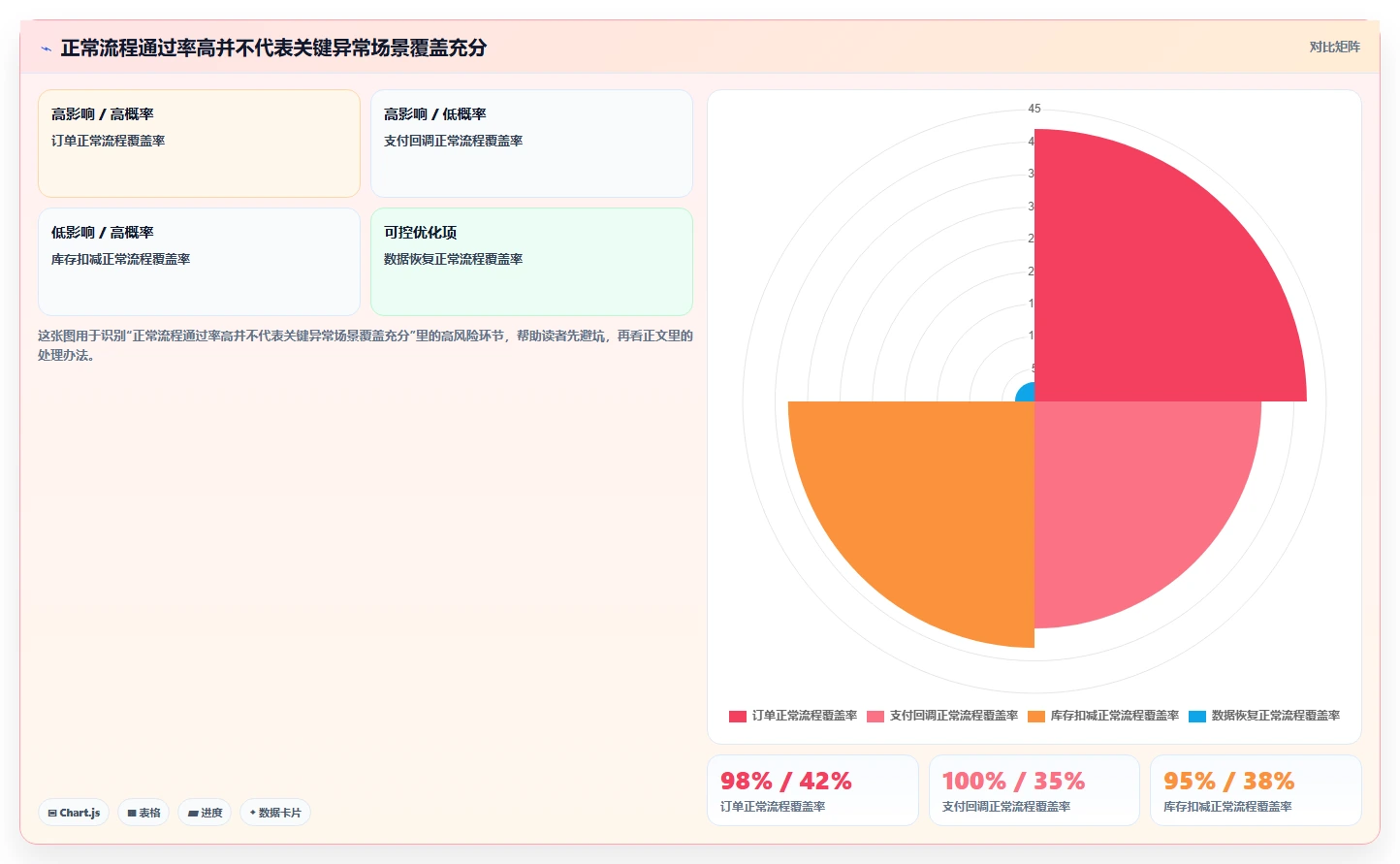Select the 低影响 / 高概率 quadrant card
Screen dimensions: 1400x864
tap(199, 262)
